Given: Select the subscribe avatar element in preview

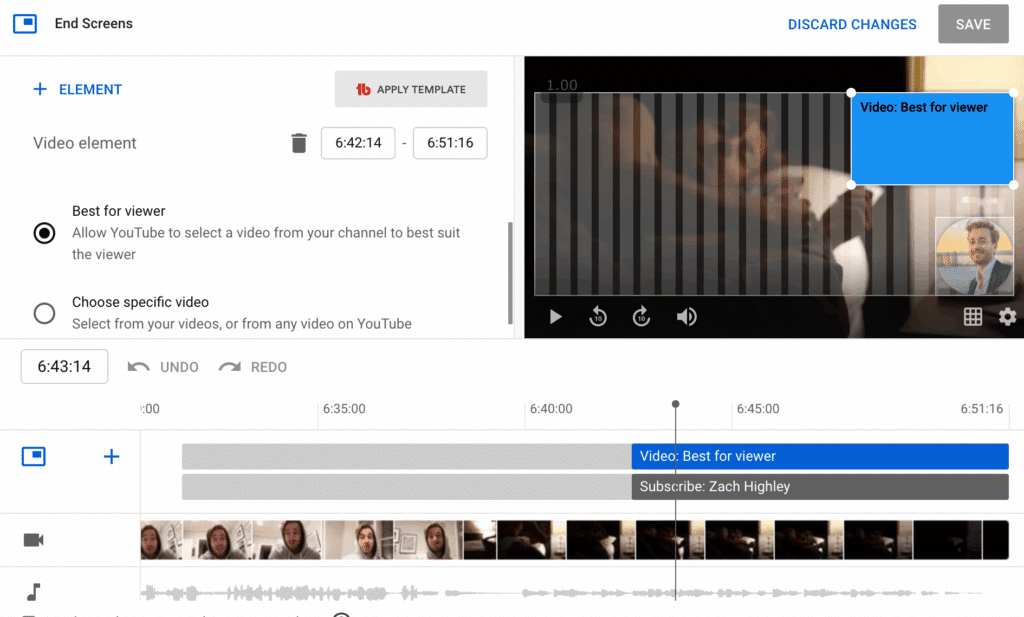Looking at the screenshot, I should pyautogui.click(x=974, y=257).
